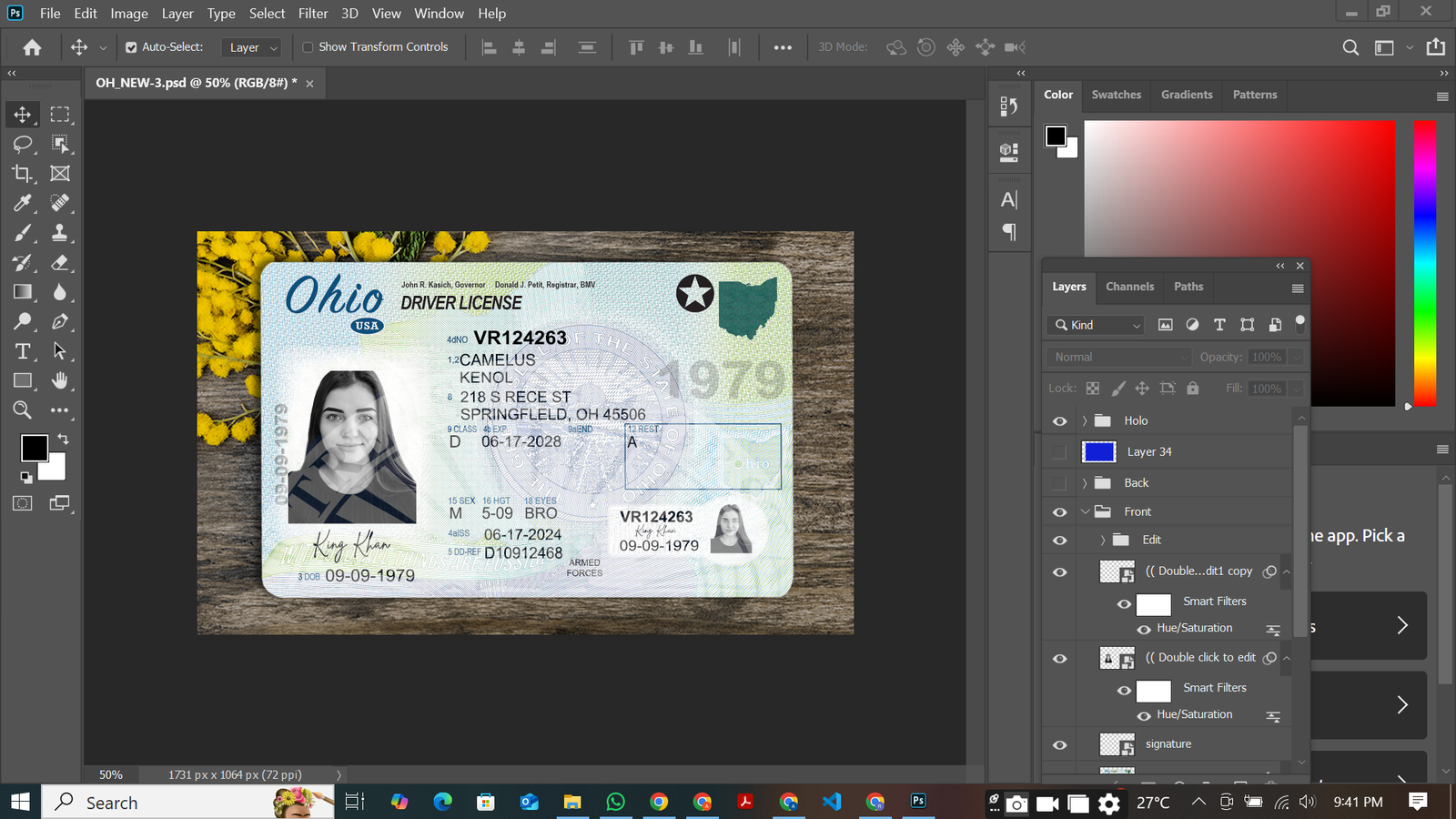Select the Zoom tool
This screenshot has height=819, width=1456.
[x=23, y=410]
